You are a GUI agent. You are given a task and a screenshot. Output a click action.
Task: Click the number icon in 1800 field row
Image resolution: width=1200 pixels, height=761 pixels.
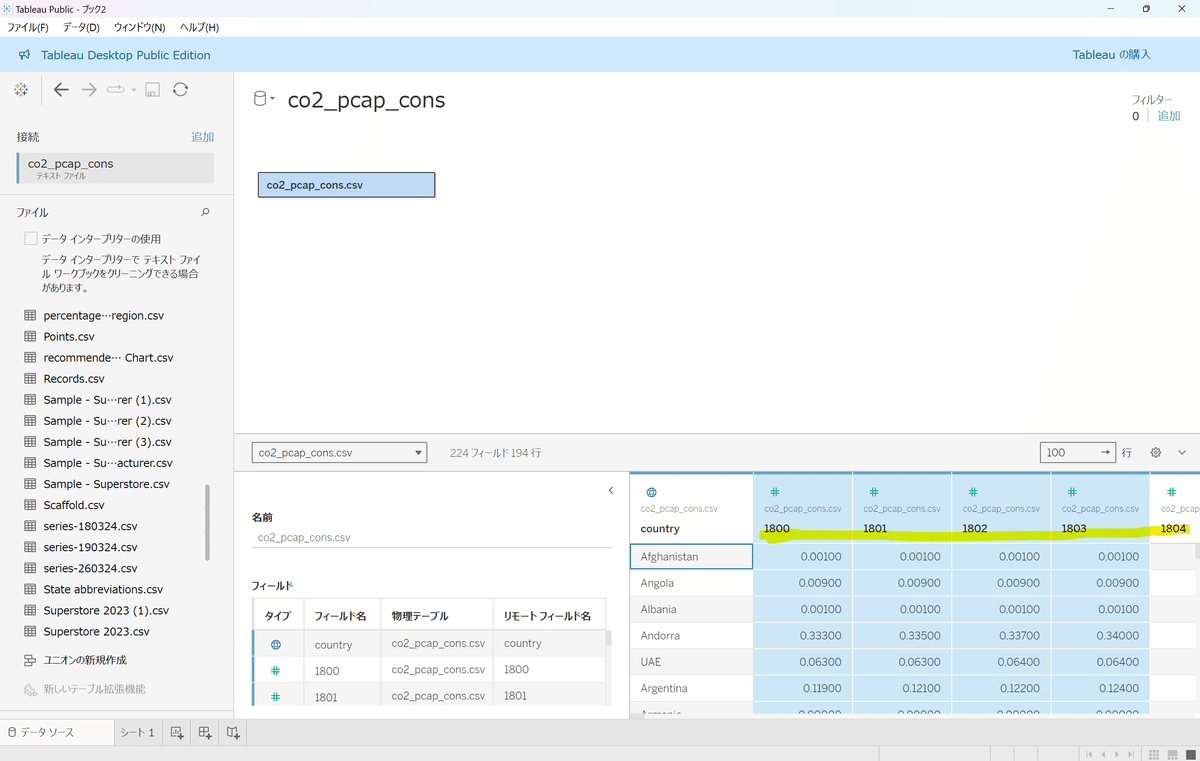pyautogui.click(x=276, y=671)
